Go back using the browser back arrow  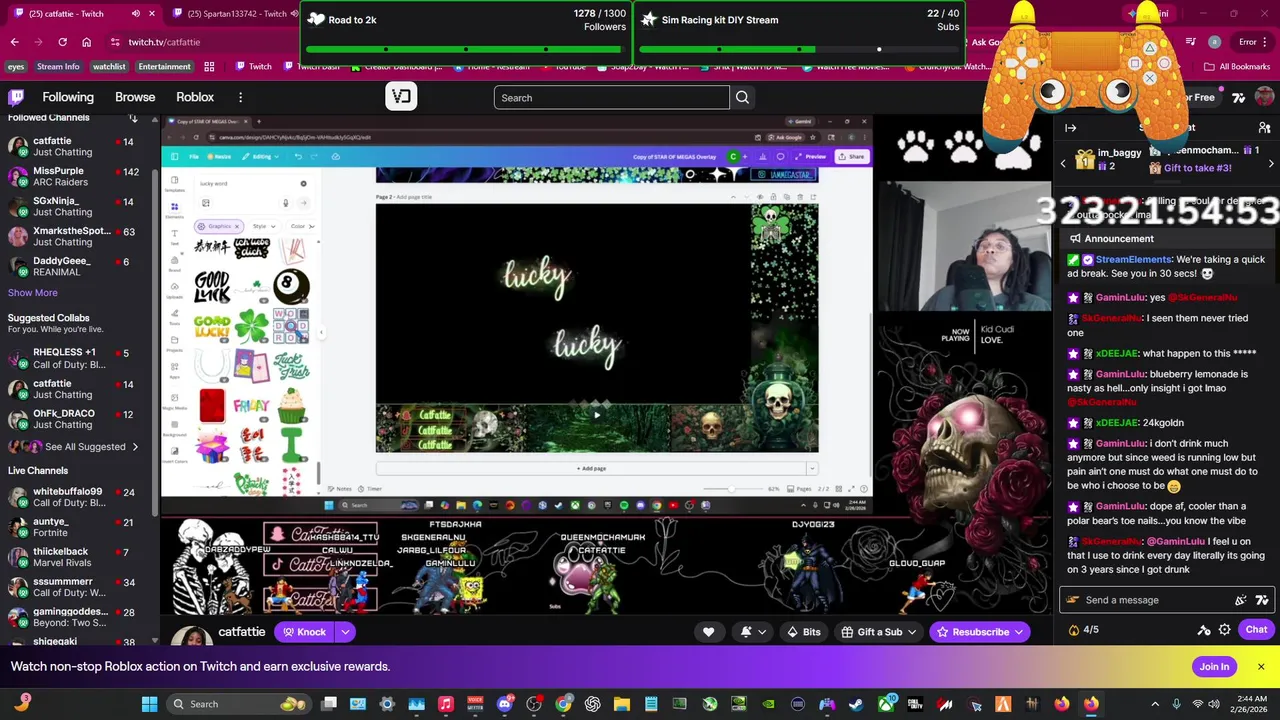point(14,42)
